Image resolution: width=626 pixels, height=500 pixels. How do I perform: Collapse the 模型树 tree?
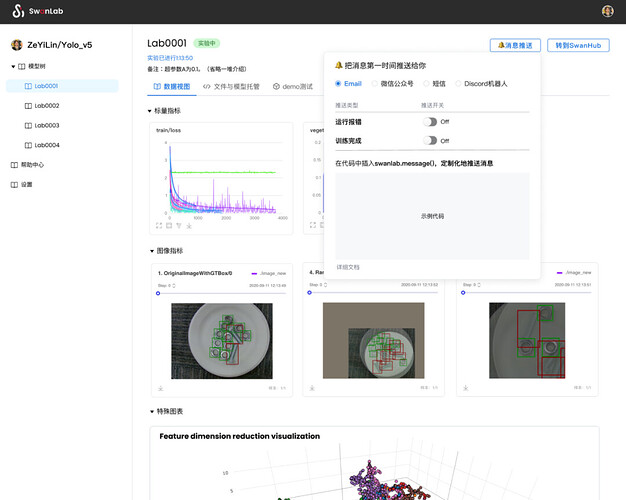click(13, 66)
